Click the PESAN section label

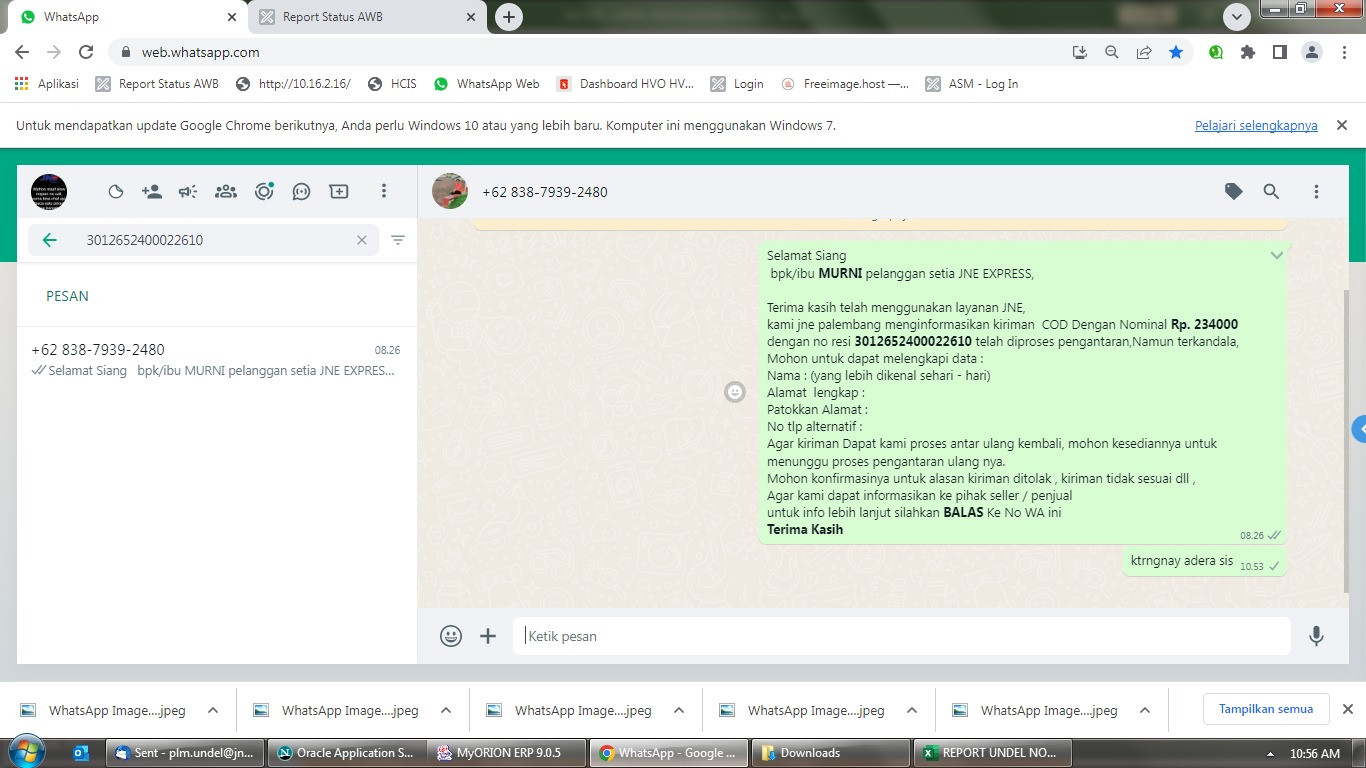(x=67, y=296)
